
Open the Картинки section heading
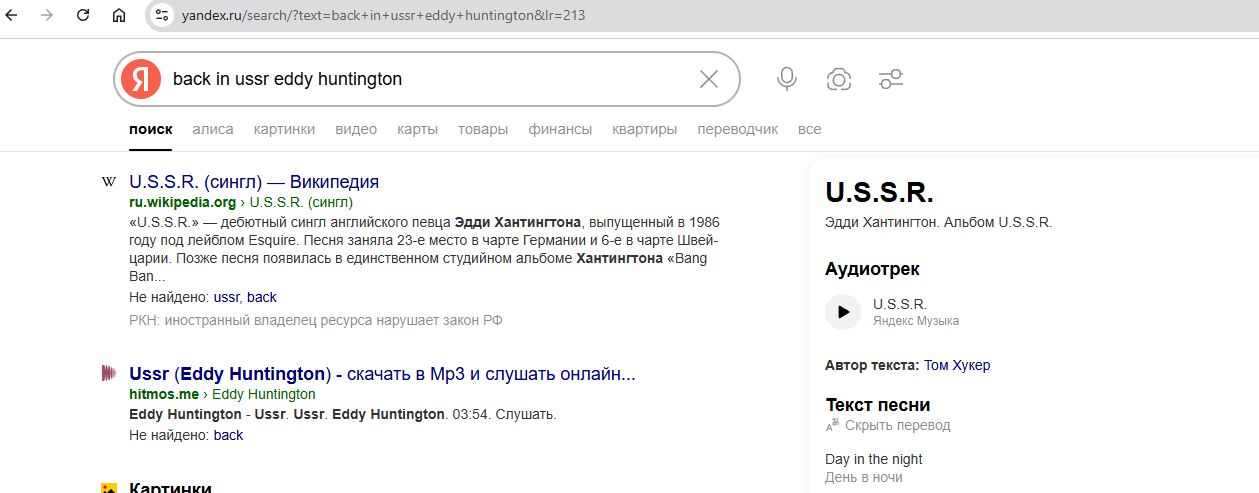point(170,488)
